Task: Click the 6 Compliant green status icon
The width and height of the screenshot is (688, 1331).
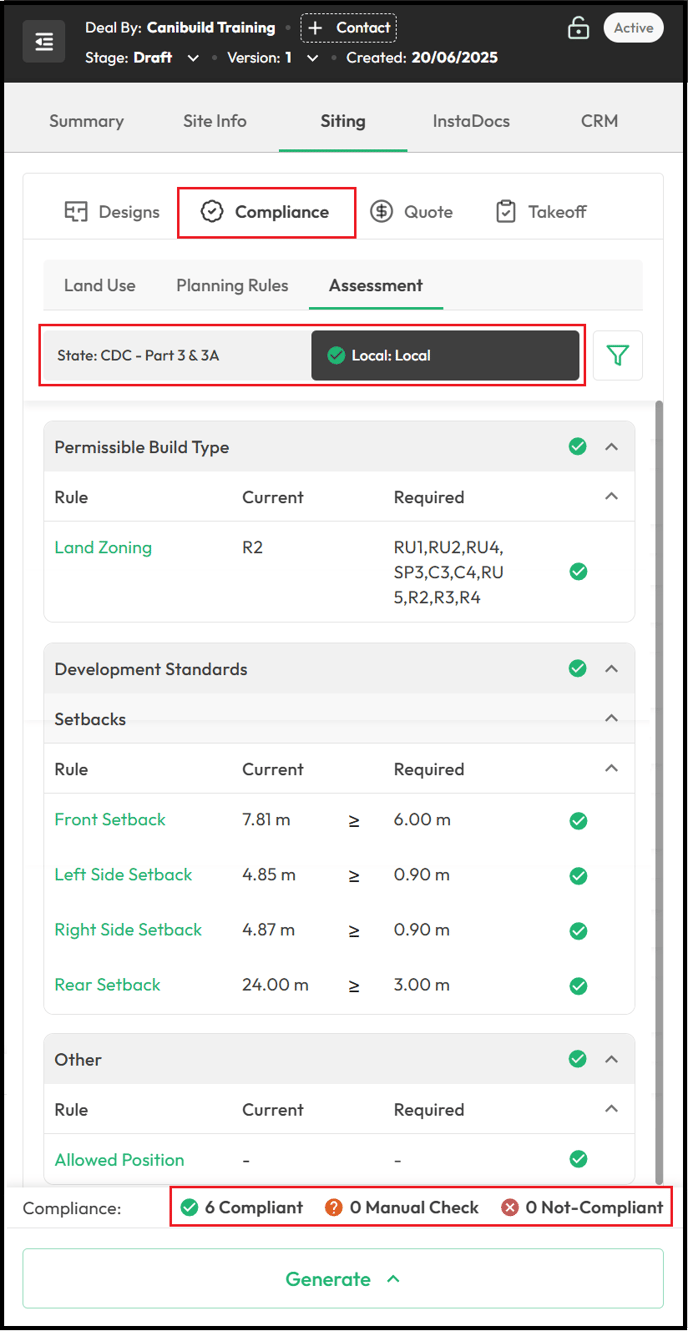Action: [189, 1208]
